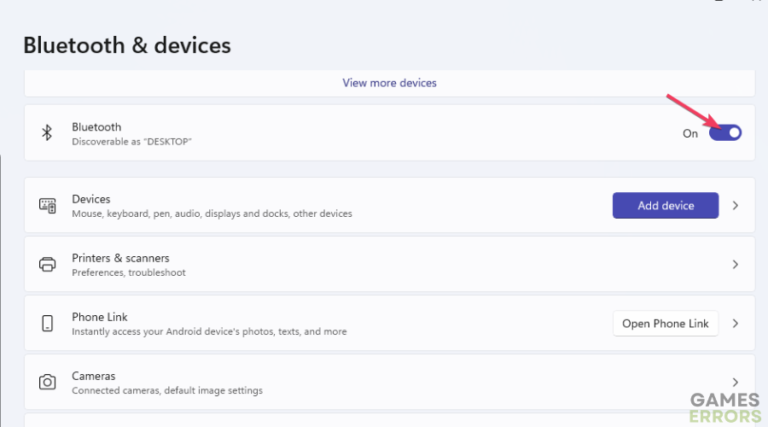Choose the Phone Link title text
The image size is (768, 427).
click(x=100, y=317)
